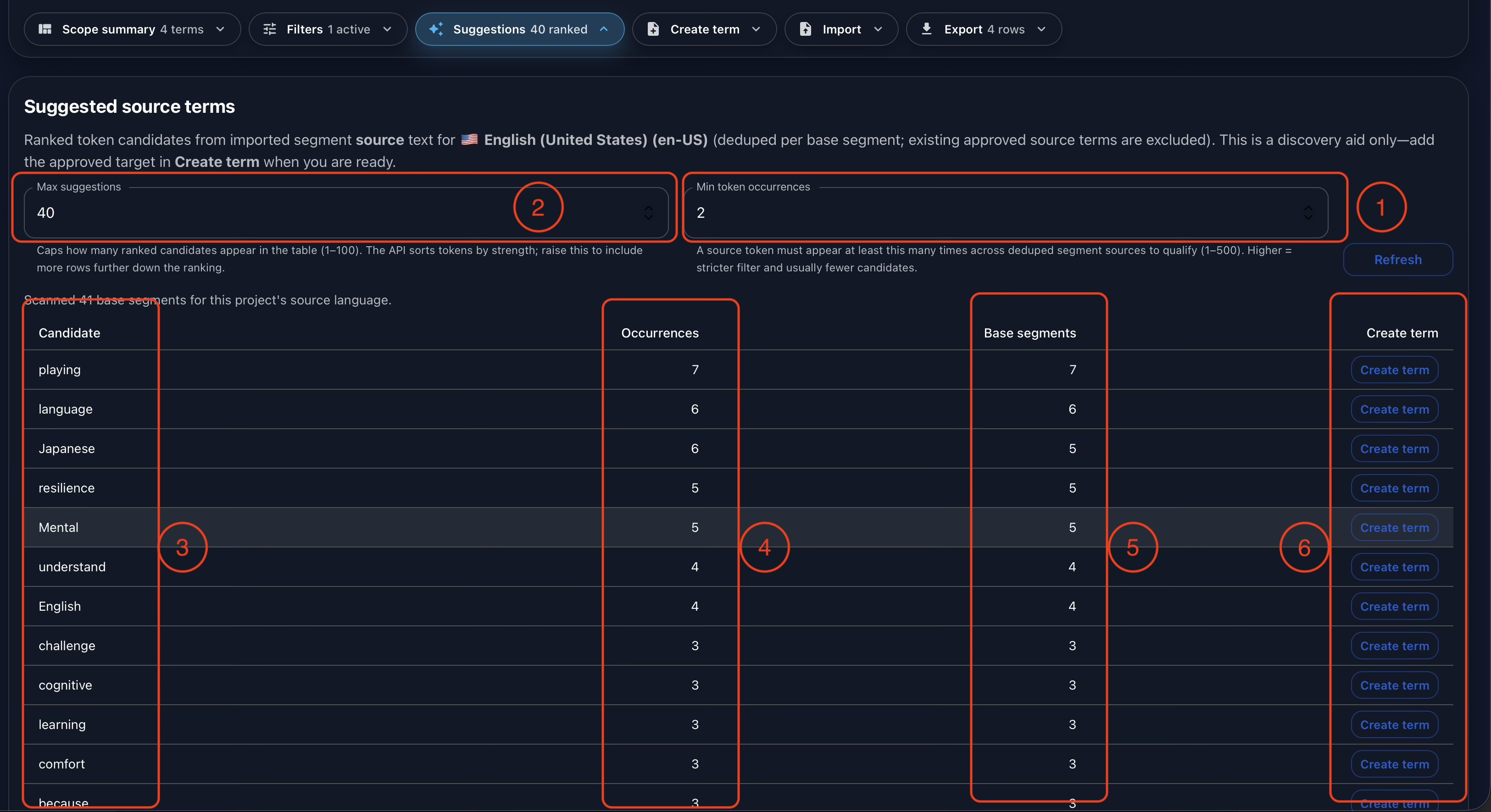Select the candidate text Japanese
The image size is (1491, 812).
tap(67, 448)
